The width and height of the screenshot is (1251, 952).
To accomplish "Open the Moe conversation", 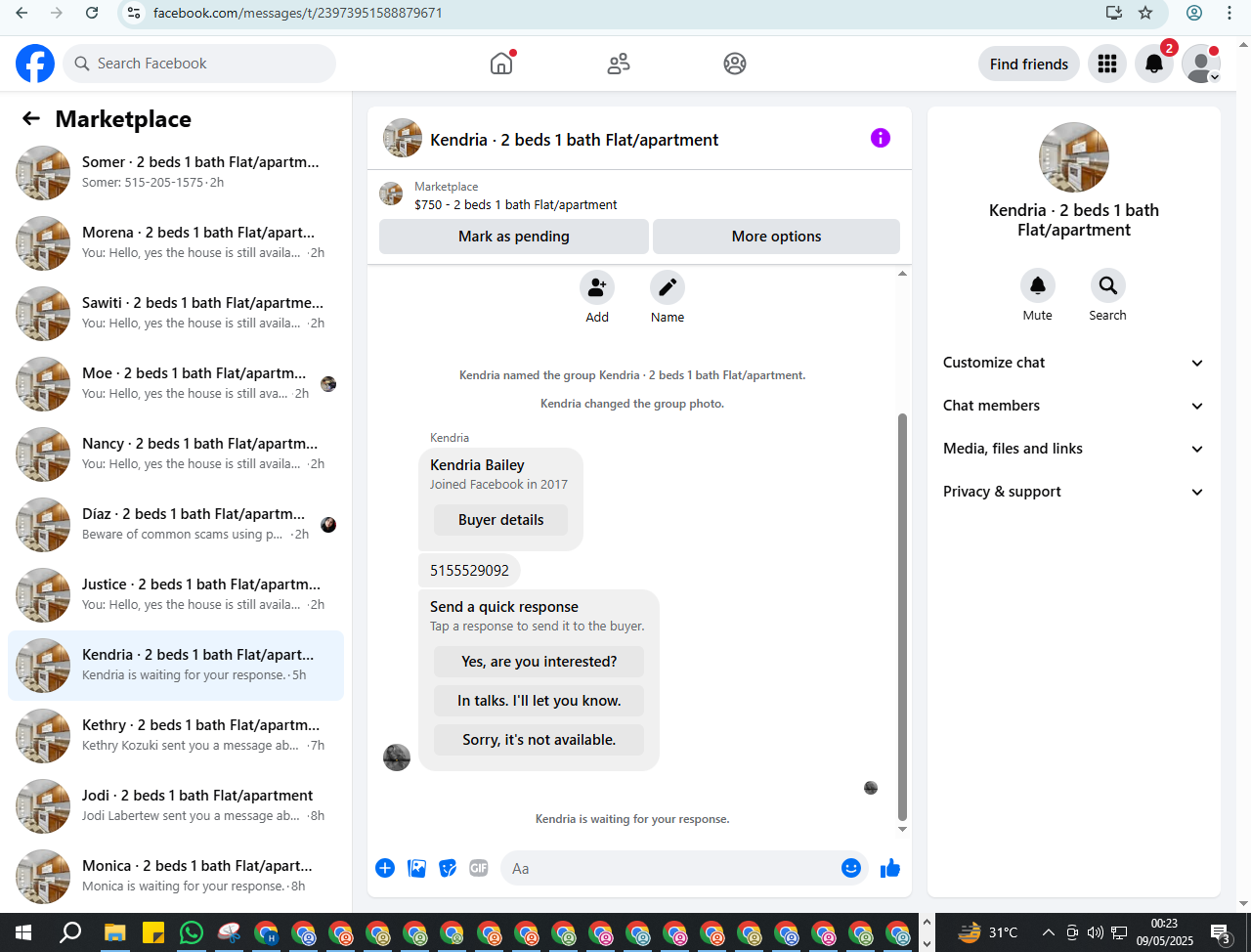I will pyautogui.click(x=176, y=384).
